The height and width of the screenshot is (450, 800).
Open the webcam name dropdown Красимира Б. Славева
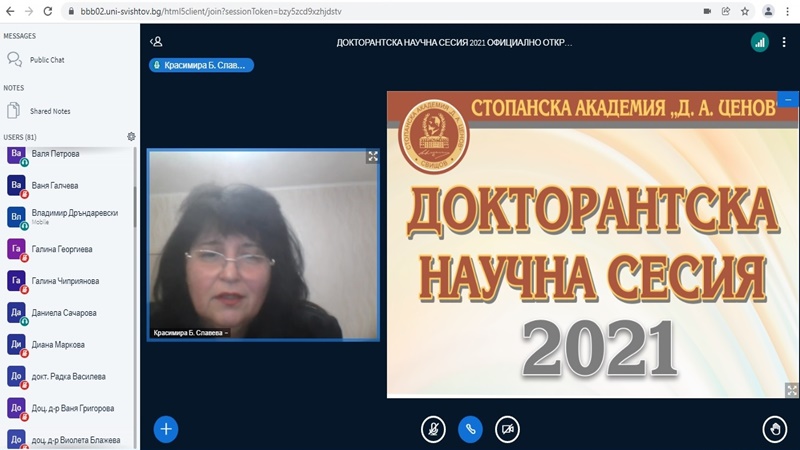(x=190, y=333)
